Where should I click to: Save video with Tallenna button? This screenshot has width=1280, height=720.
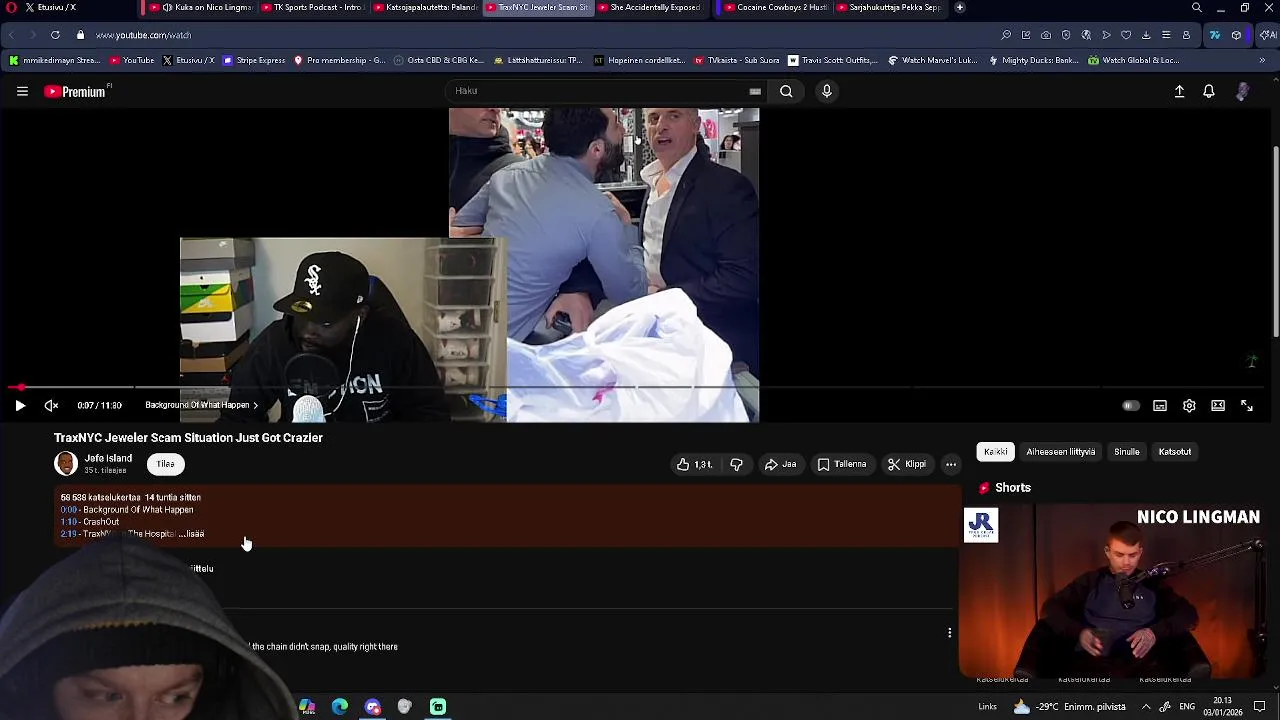[x=842, y=464]
